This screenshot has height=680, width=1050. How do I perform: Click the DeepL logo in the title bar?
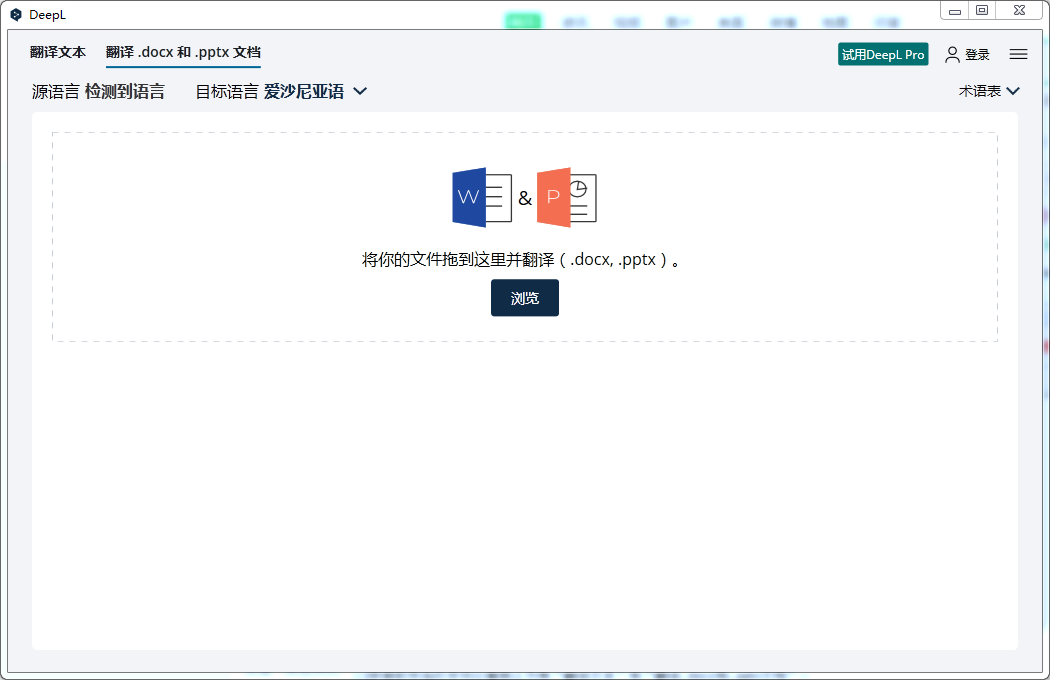(x=14, y=14)
